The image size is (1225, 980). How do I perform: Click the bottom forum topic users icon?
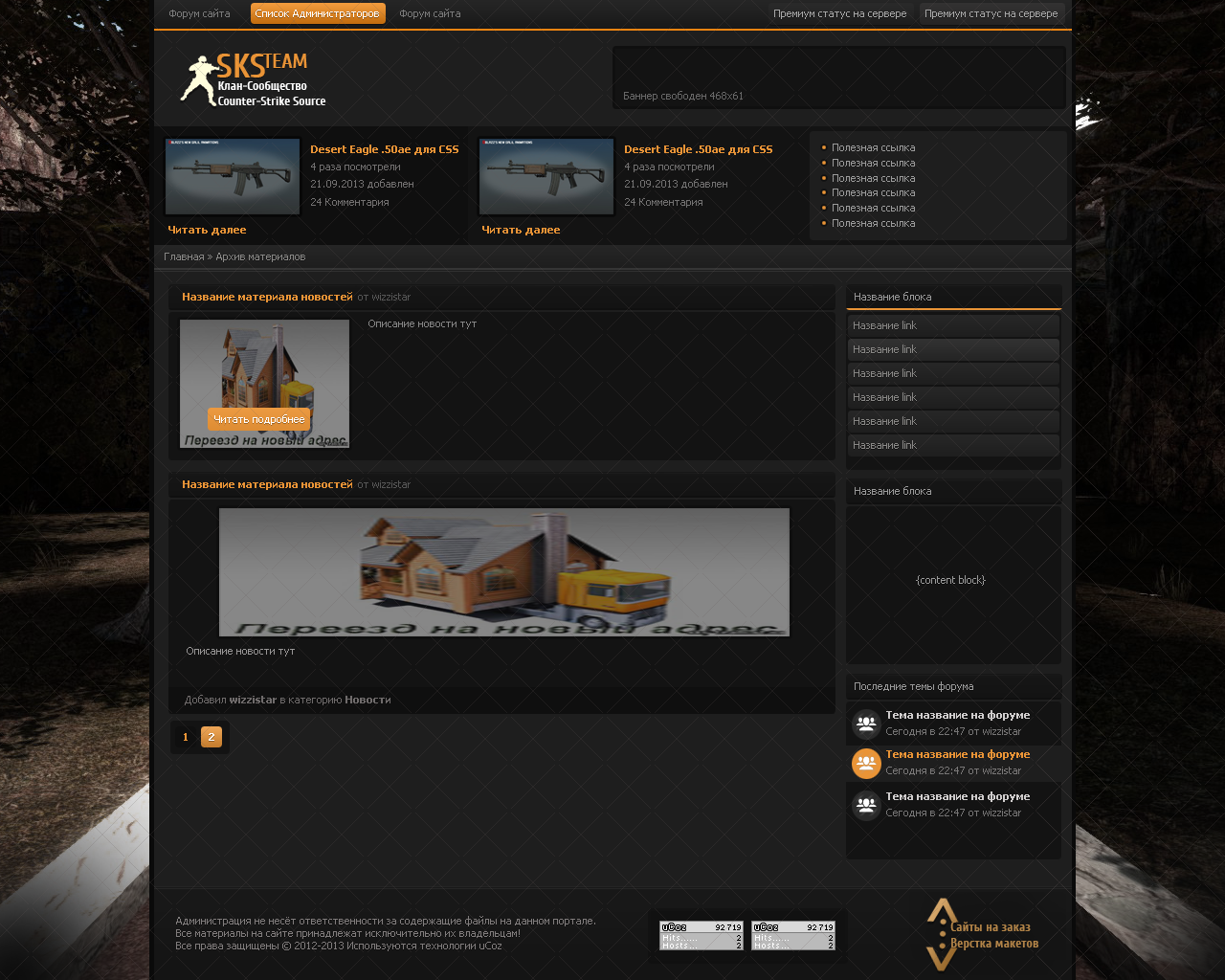click(866, 805)
